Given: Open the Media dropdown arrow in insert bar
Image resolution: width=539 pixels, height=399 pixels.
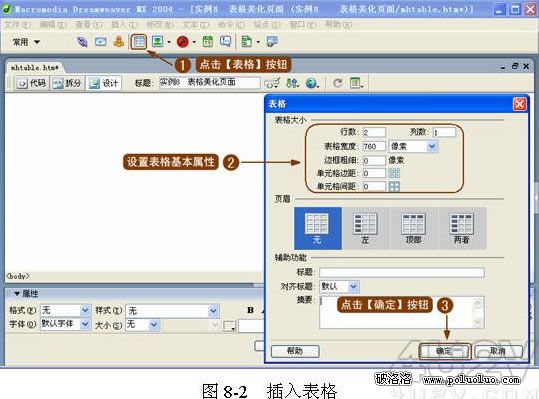Looking at the screenshot, I should point(194,42).
